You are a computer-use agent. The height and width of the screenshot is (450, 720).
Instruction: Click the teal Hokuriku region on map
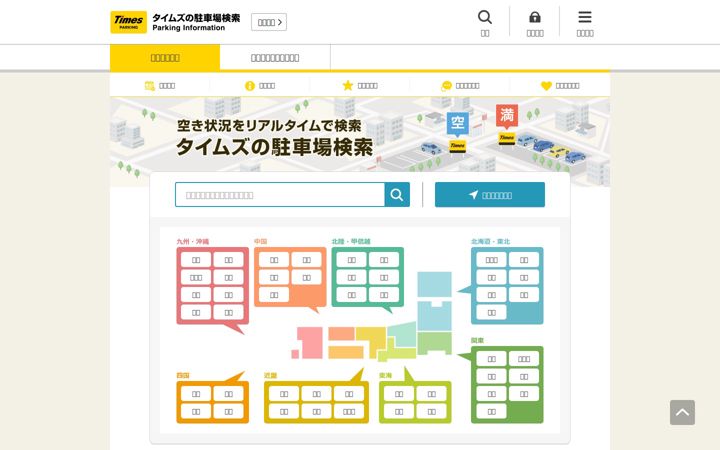(x=405, y=334)
